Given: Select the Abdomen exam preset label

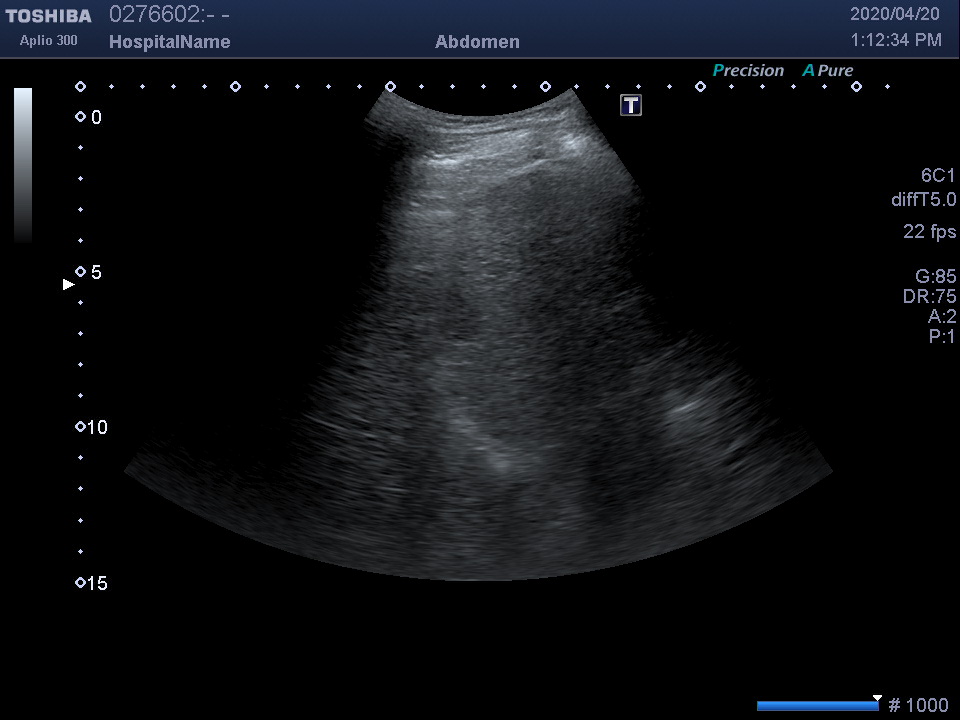Looking at the screenshot, I should (477, 42).
